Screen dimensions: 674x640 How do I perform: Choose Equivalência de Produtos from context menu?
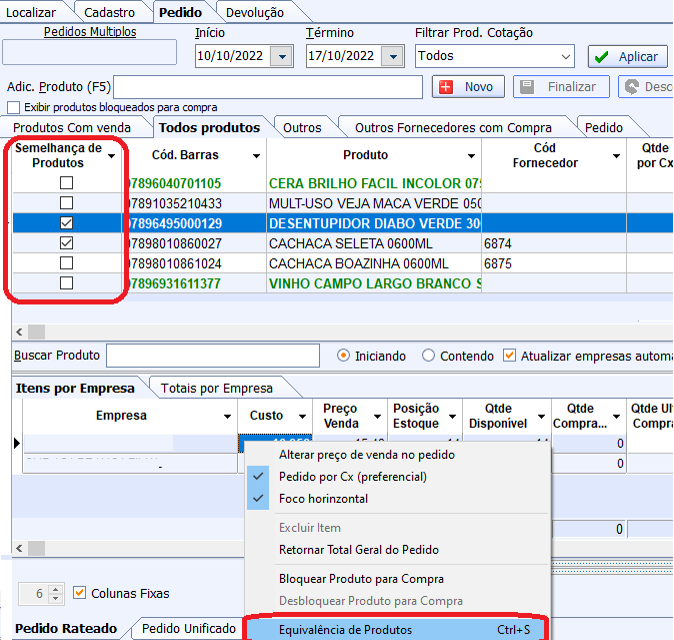(x=345, y=630)
